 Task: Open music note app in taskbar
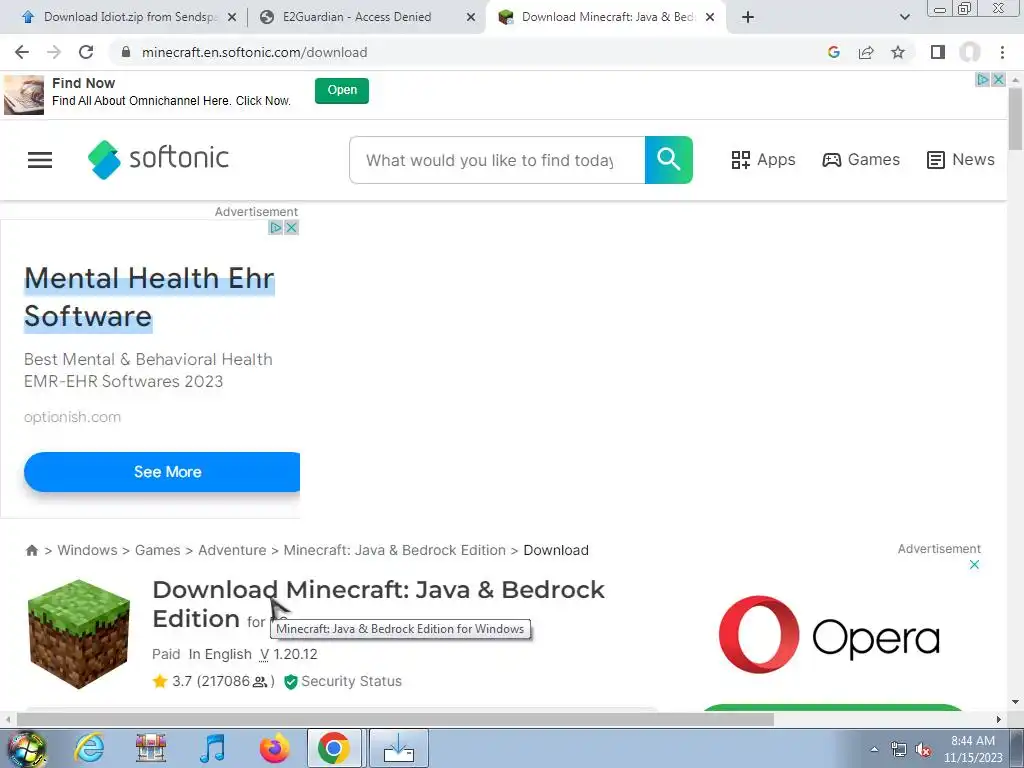coord(212,748)
